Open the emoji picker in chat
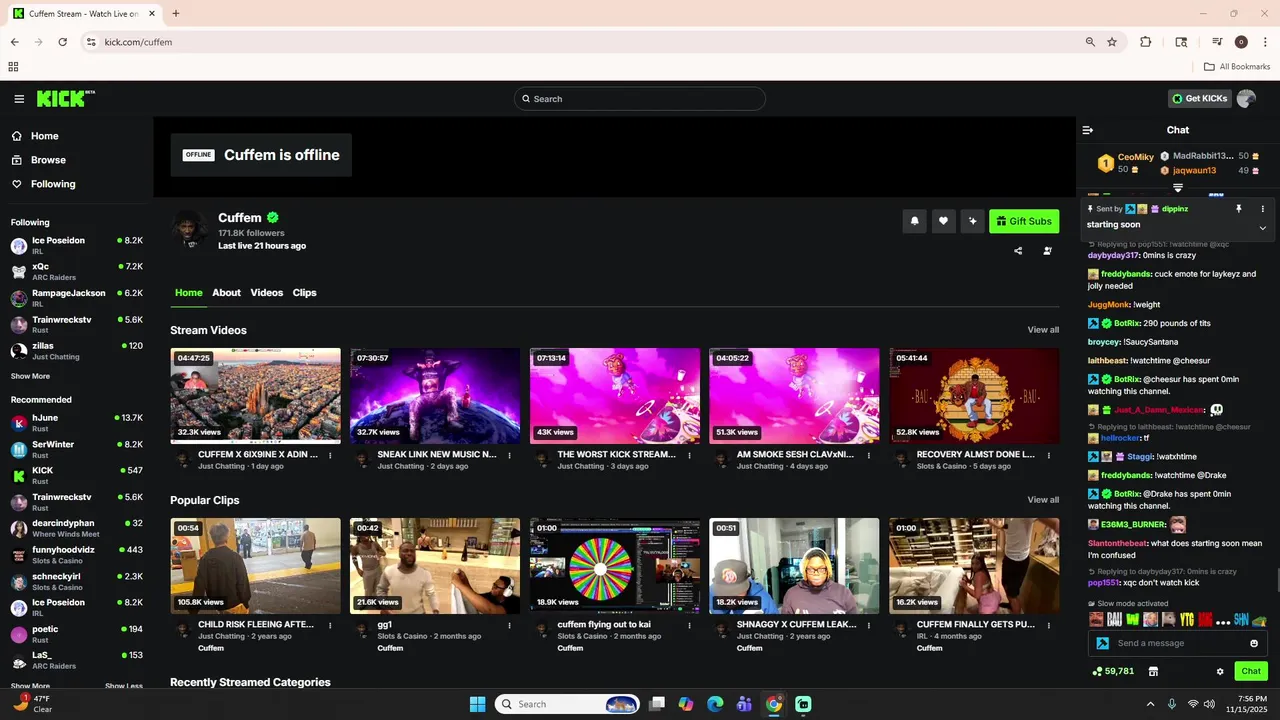This screenshot has height=720, width=1280. [1254, 643]
